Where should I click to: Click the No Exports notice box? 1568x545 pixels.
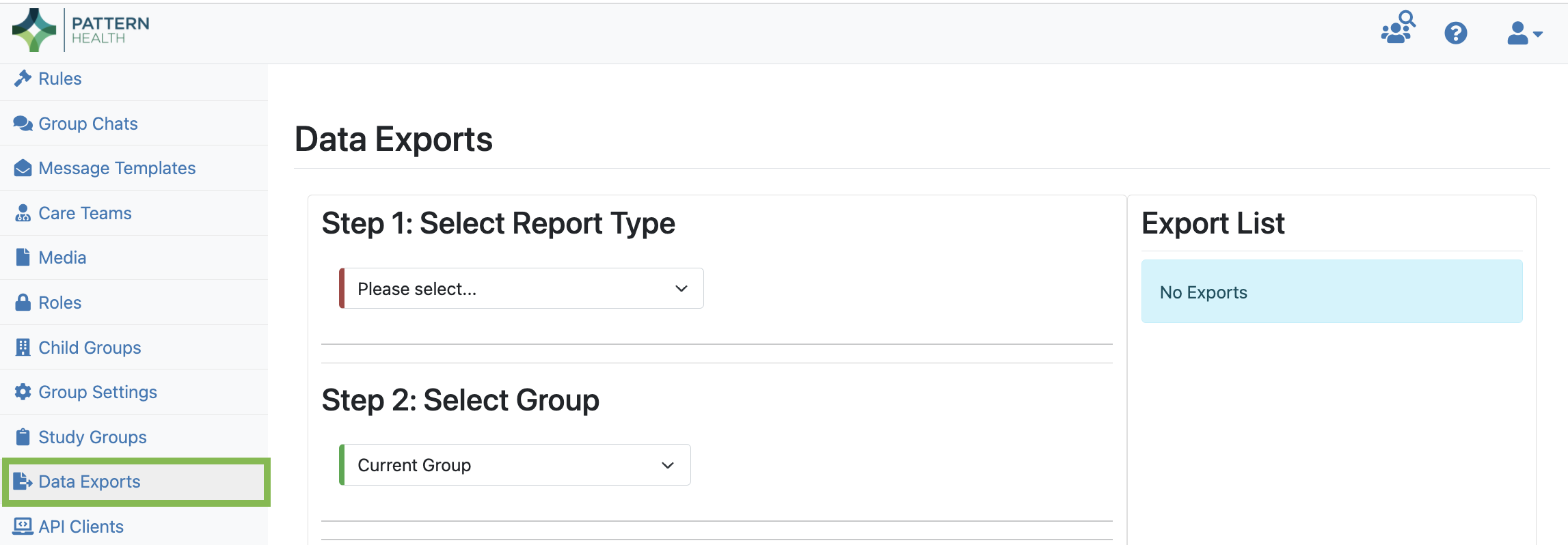point(1332,292)
